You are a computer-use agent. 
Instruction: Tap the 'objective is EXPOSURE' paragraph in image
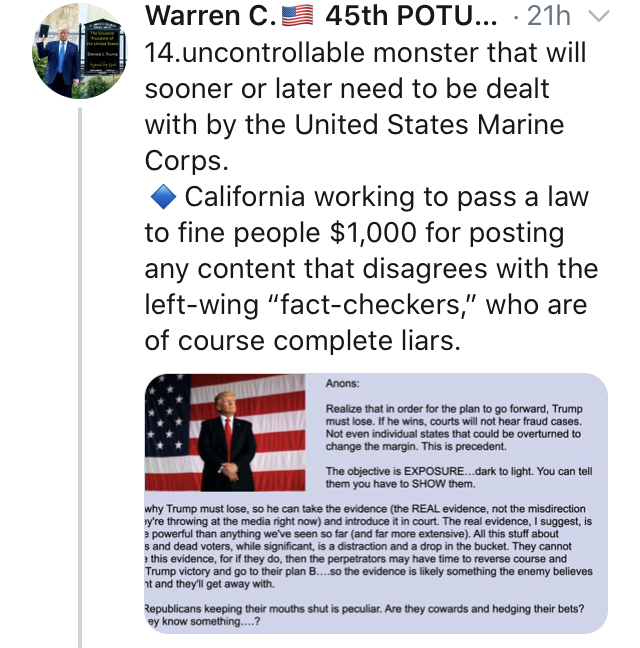[x=459, y=477]
